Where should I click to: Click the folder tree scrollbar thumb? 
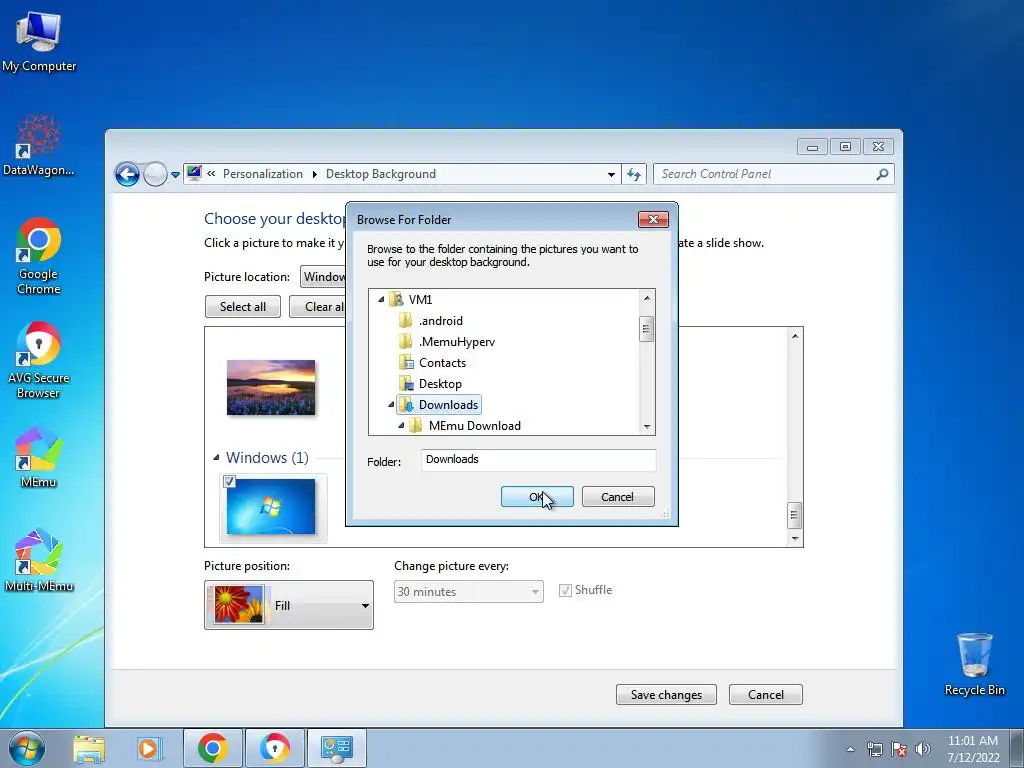pyautogui.click(x=647, y=329)
